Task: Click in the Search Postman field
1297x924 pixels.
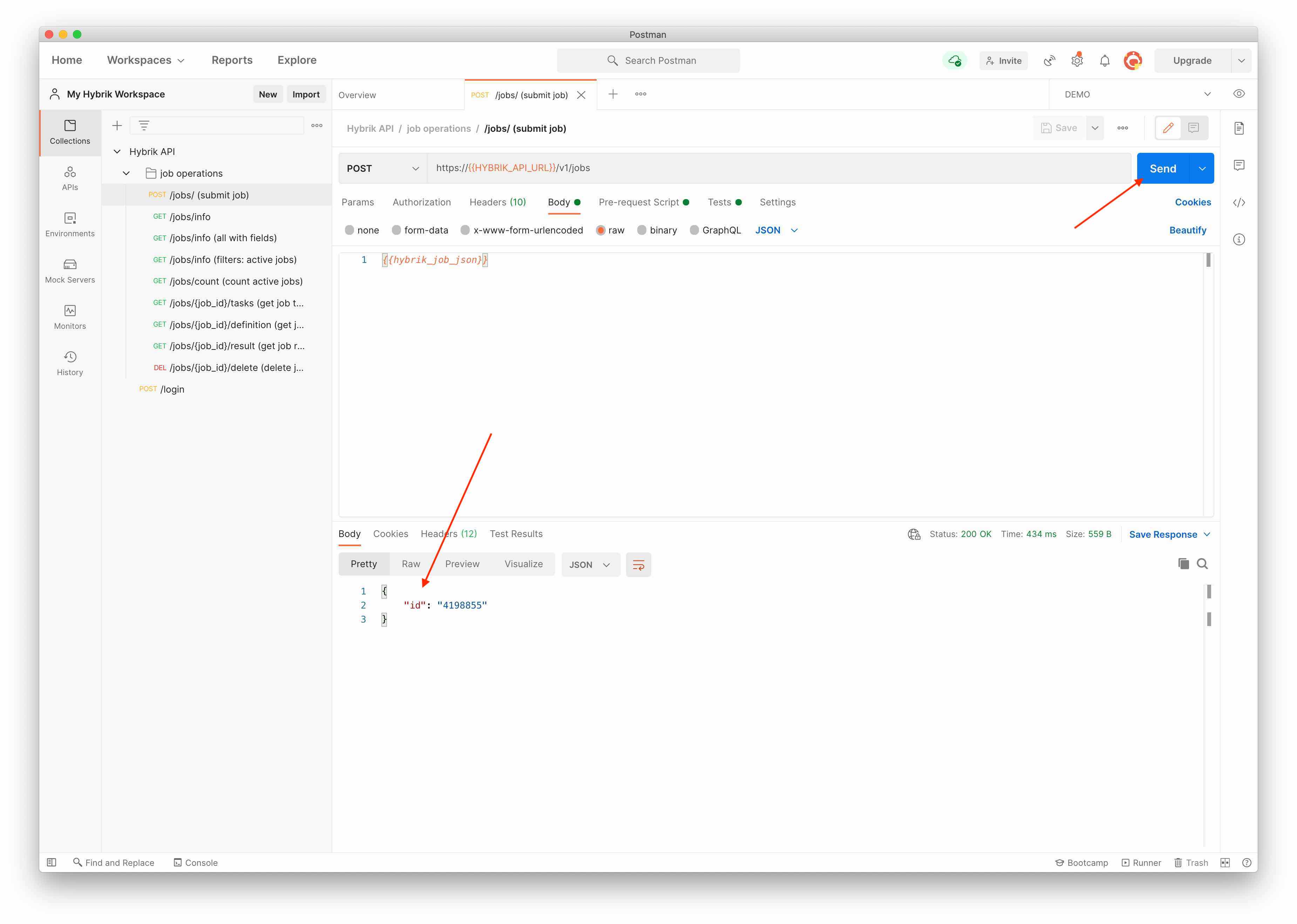Action: (648, 60)
